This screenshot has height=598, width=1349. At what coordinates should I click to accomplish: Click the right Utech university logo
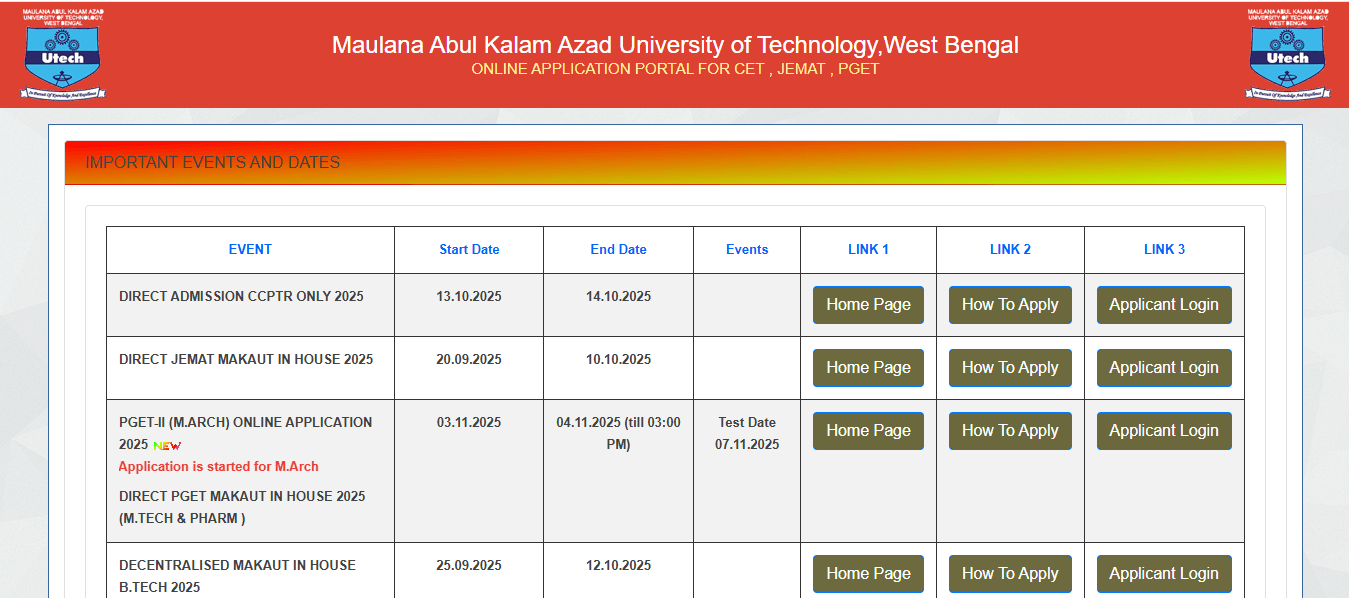1288,52
